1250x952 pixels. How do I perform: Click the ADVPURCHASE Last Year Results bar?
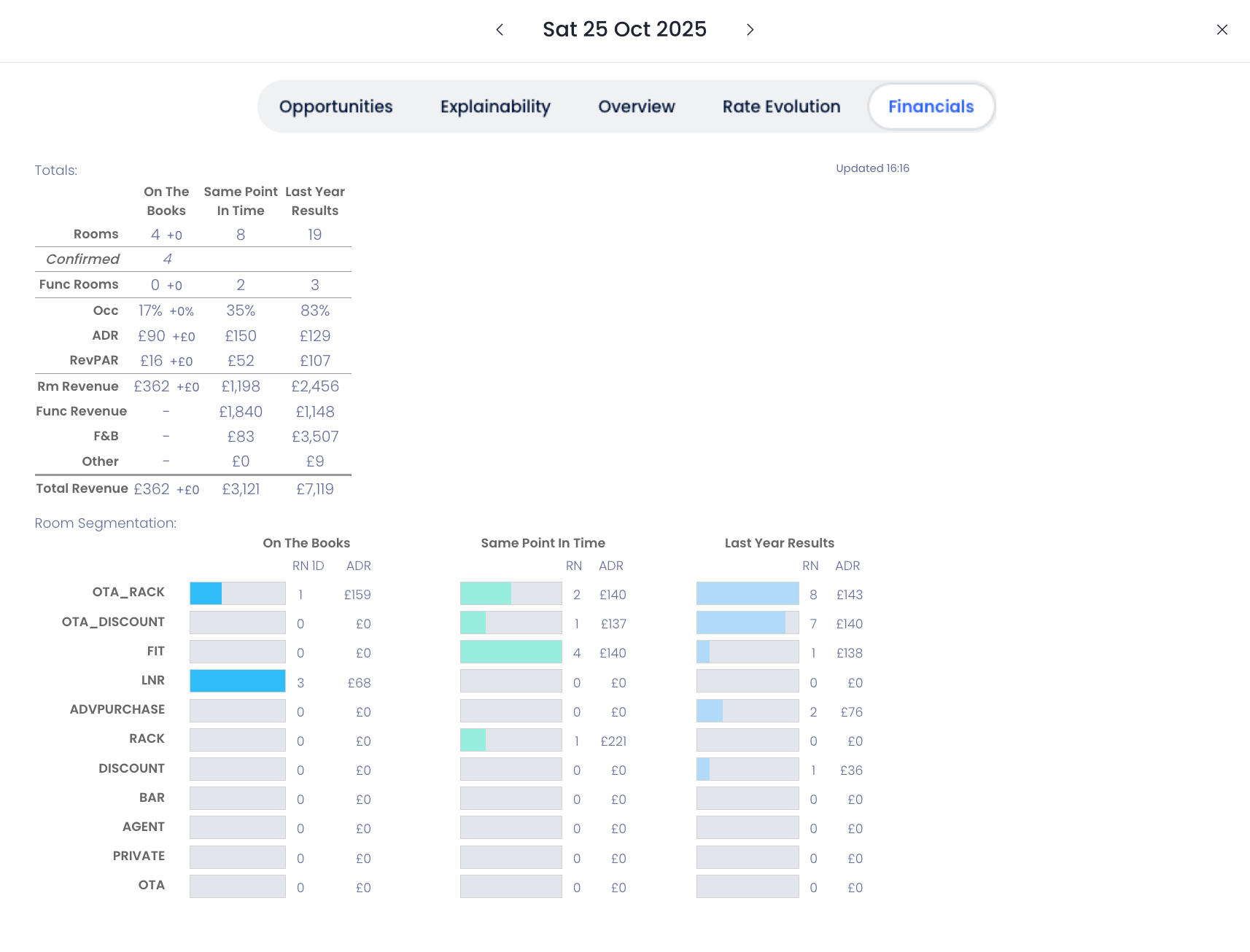coord(747,711)
